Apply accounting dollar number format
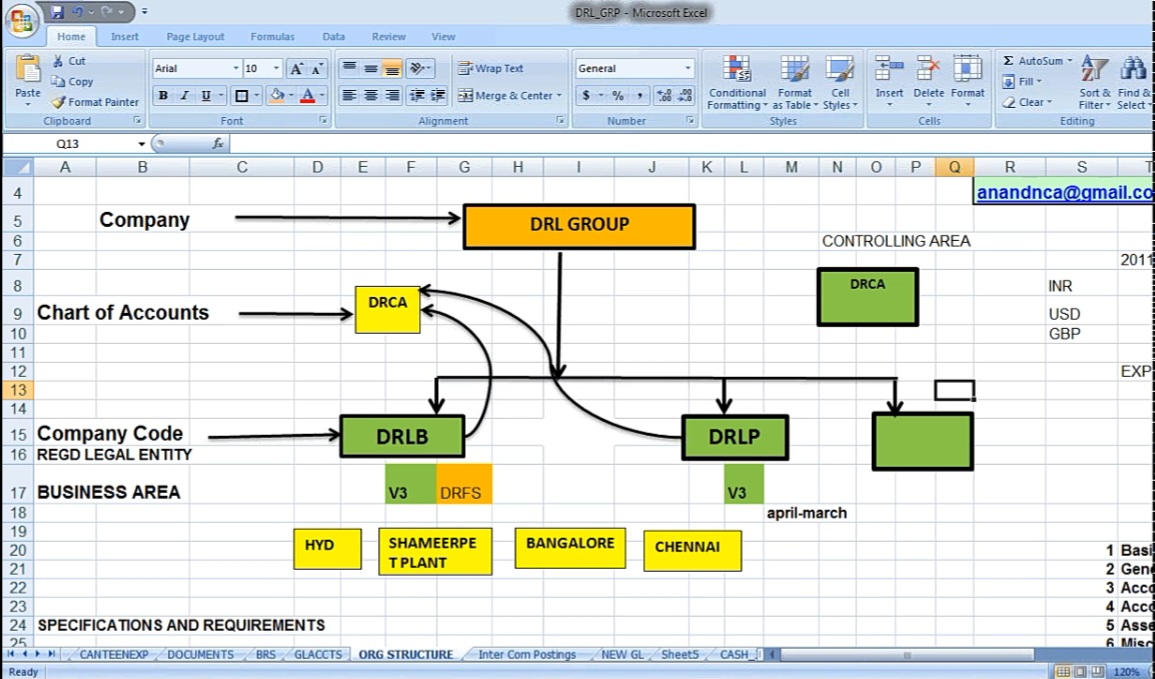This screenshot has width=1155, height=679. point(586,96)
